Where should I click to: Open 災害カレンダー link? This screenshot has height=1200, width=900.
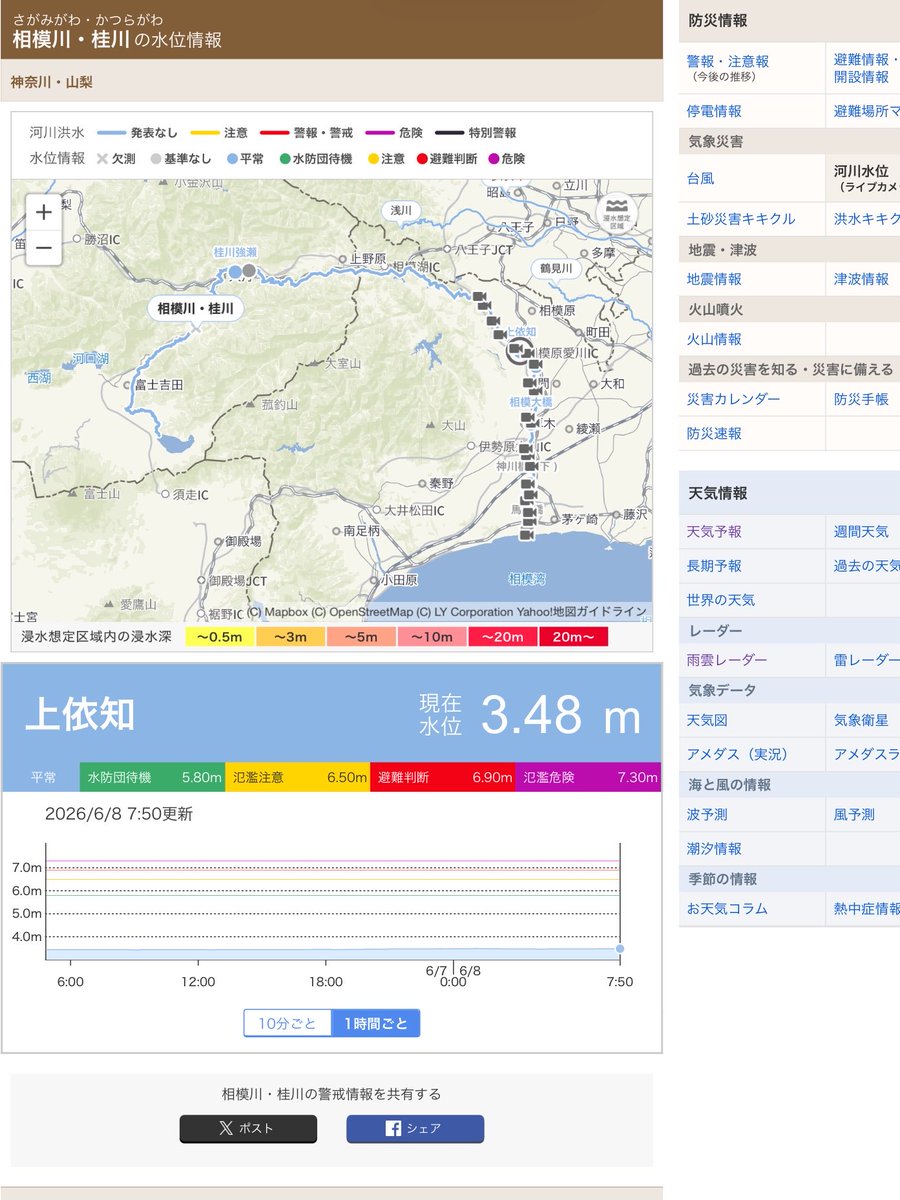pos(733,399)
